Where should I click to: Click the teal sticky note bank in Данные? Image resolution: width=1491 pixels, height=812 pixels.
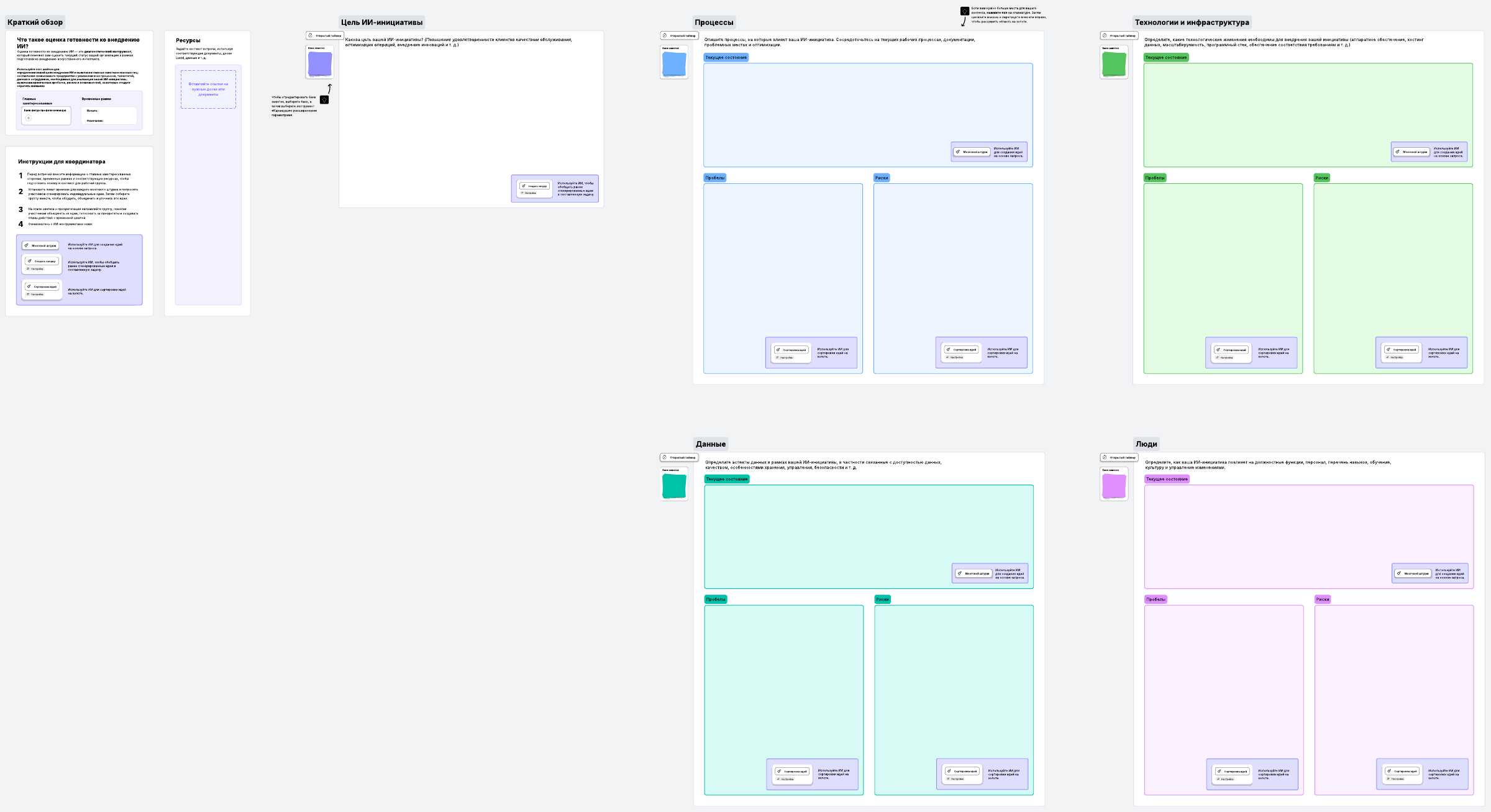[x=674, y=486]
